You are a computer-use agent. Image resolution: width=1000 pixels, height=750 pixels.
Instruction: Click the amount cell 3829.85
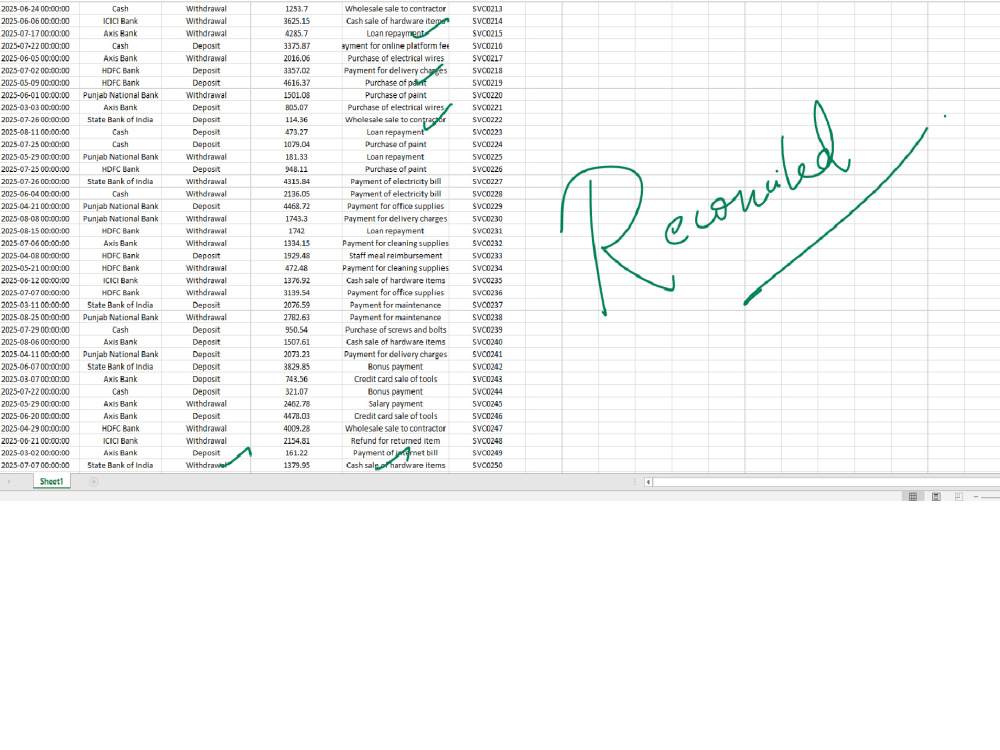[297, 367]
